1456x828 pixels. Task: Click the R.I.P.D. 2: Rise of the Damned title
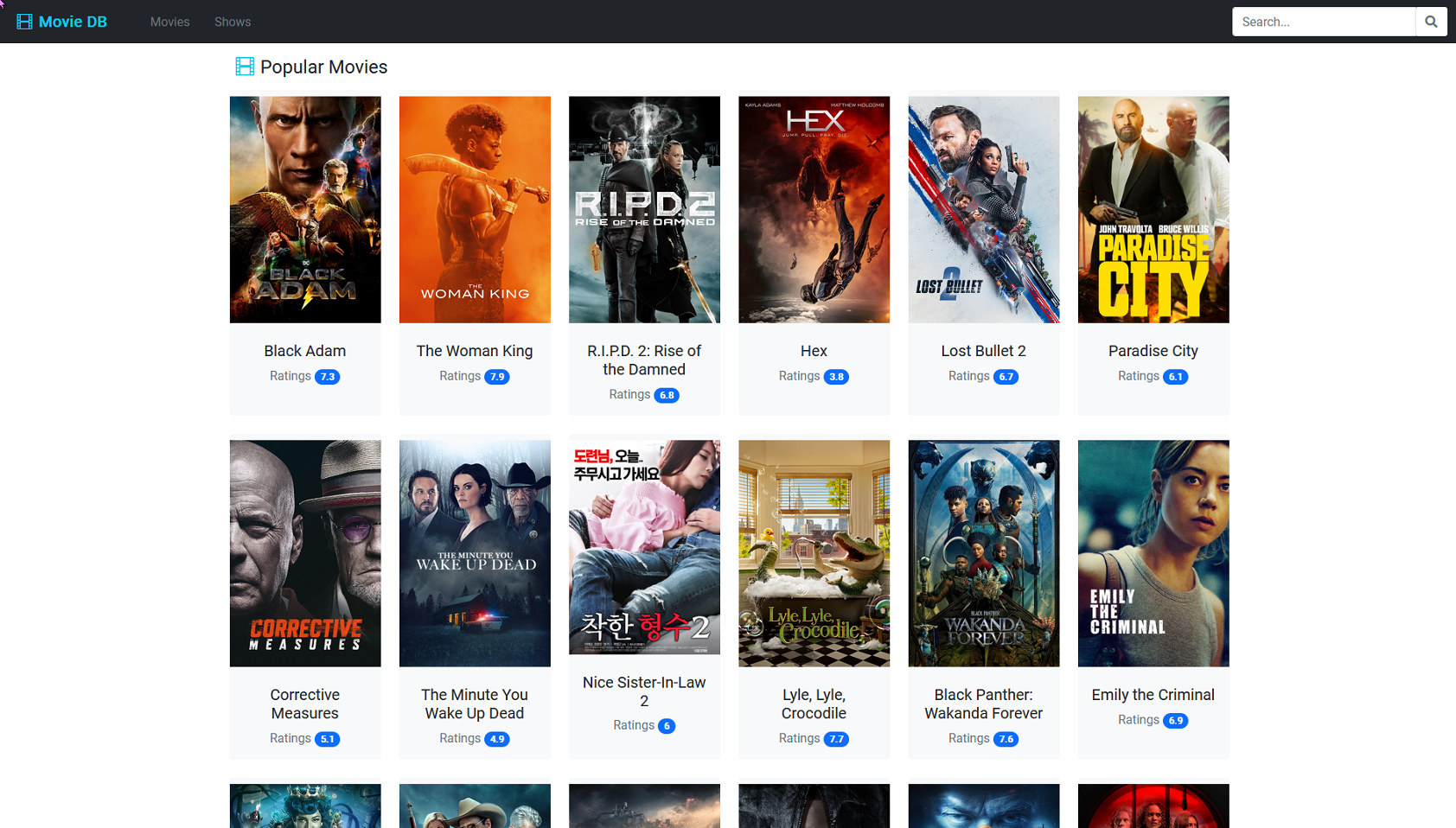click(644, 360)
